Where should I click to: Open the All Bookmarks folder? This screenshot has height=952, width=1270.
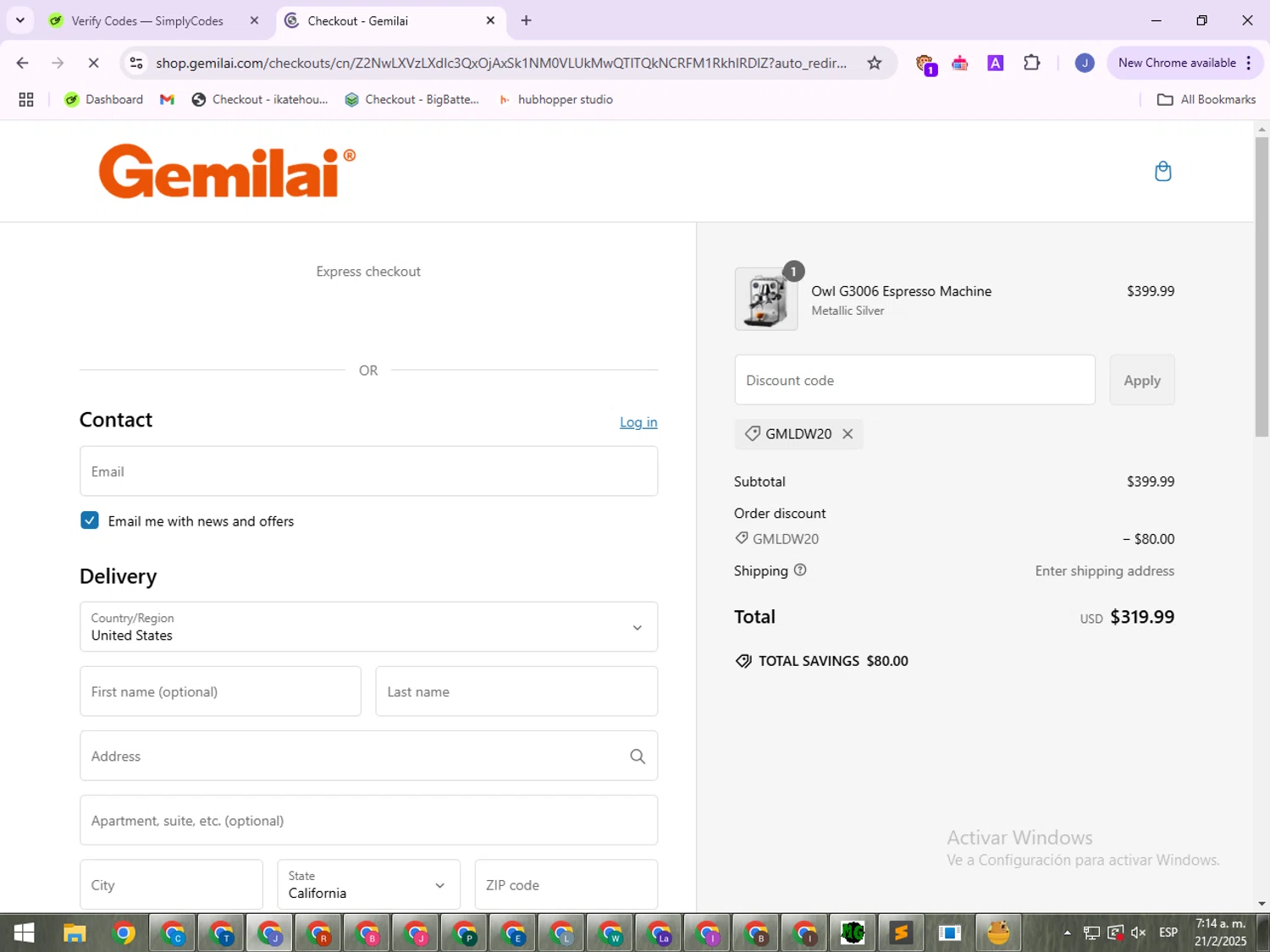1206,100
